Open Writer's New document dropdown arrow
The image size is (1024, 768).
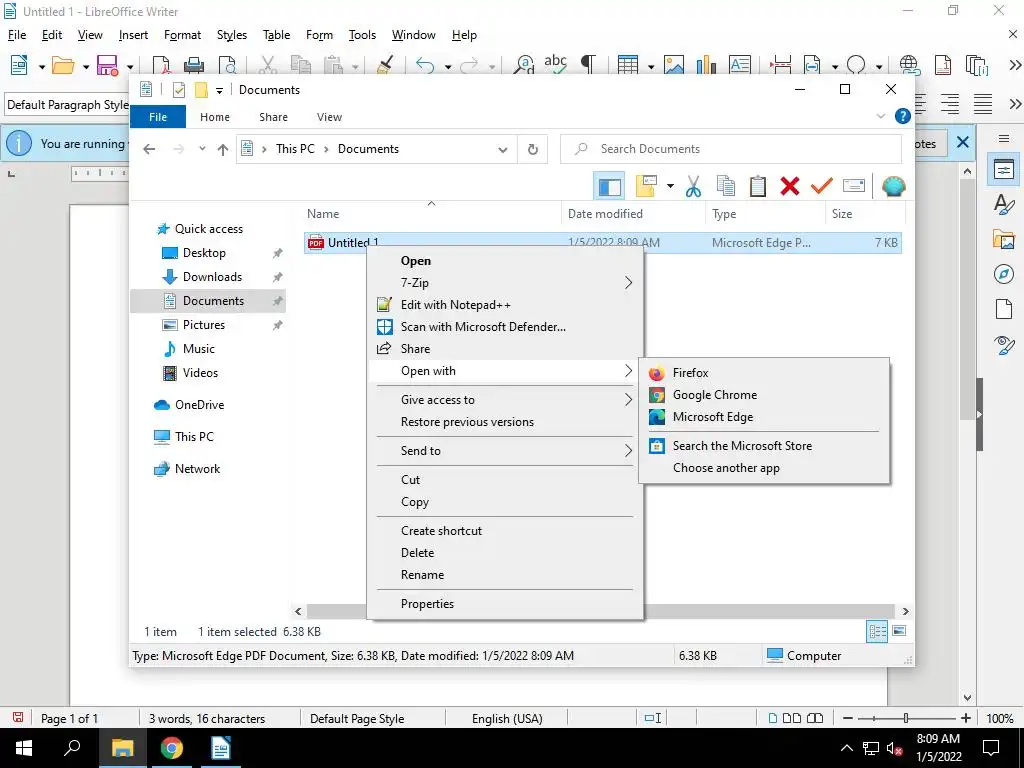tap(42, 67)
